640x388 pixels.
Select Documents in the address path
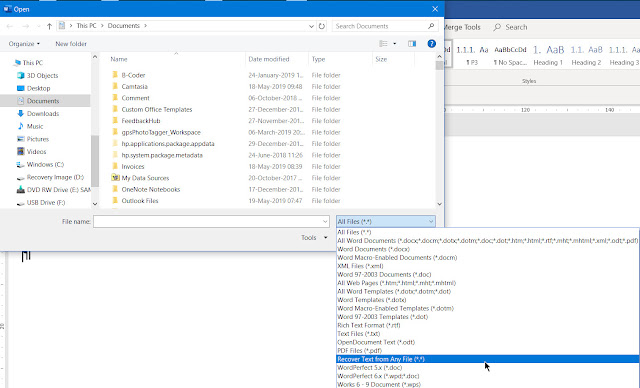[124, 26]
